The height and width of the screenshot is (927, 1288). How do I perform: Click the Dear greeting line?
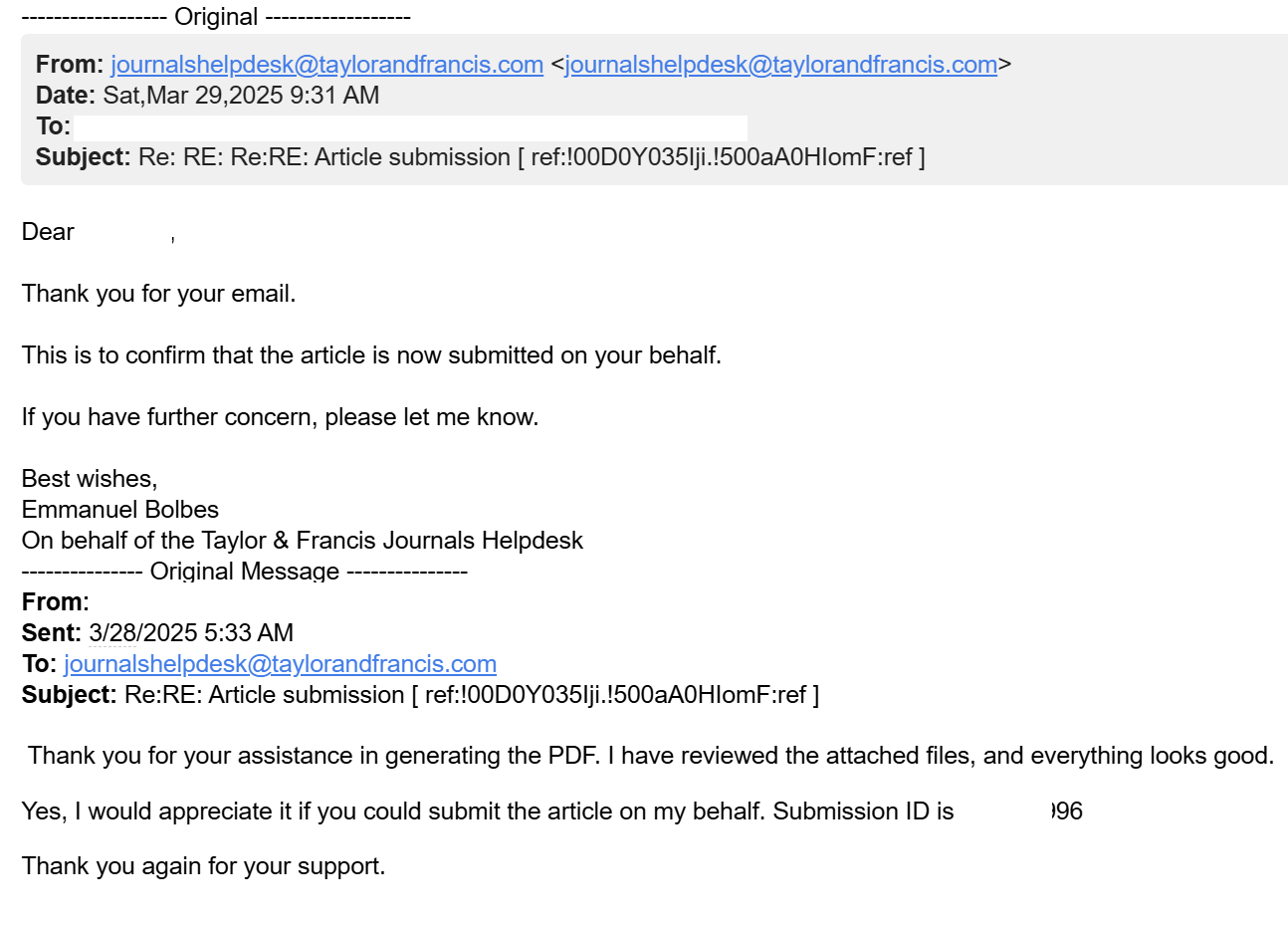click(99, 232)
